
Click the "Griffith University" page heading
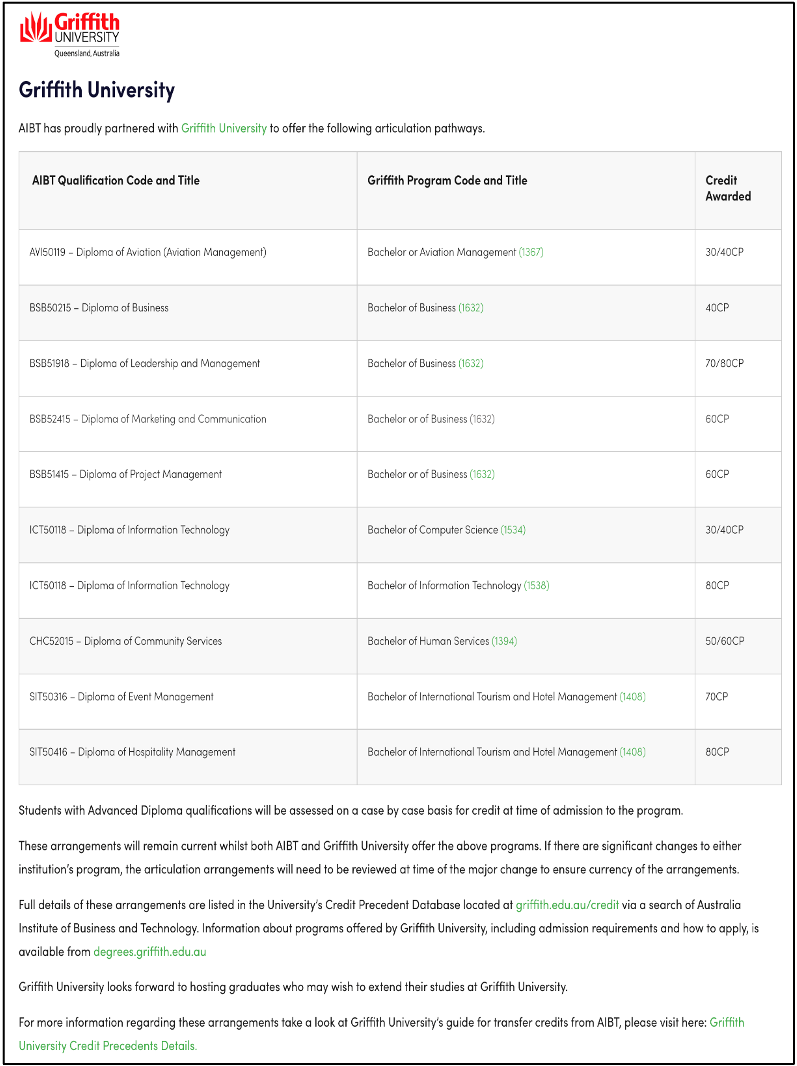(x=97, y=90)
